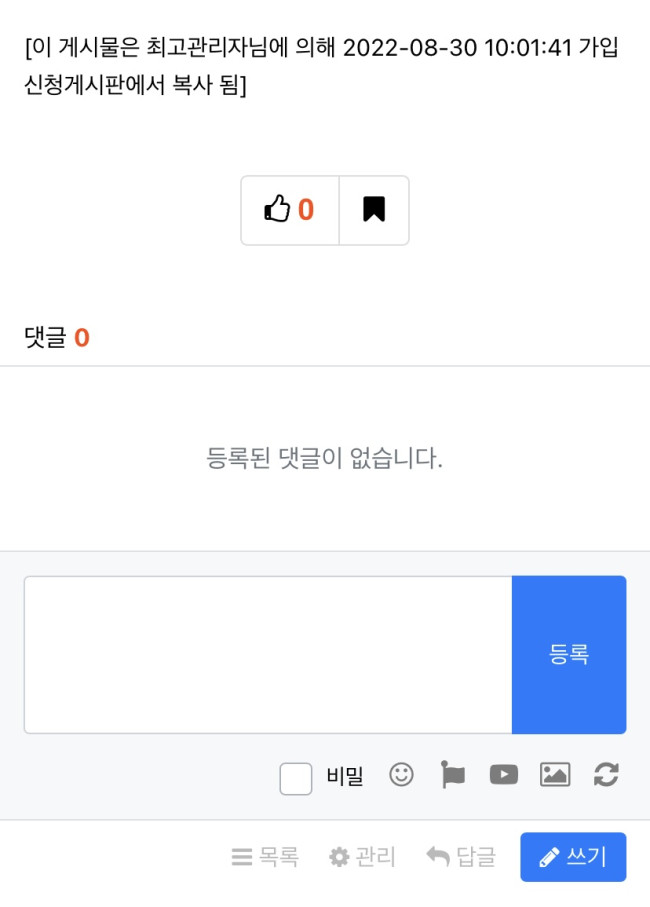The image size is (650, 907).
Task: Submit the comment with the 등록 button
Action: 569,654
